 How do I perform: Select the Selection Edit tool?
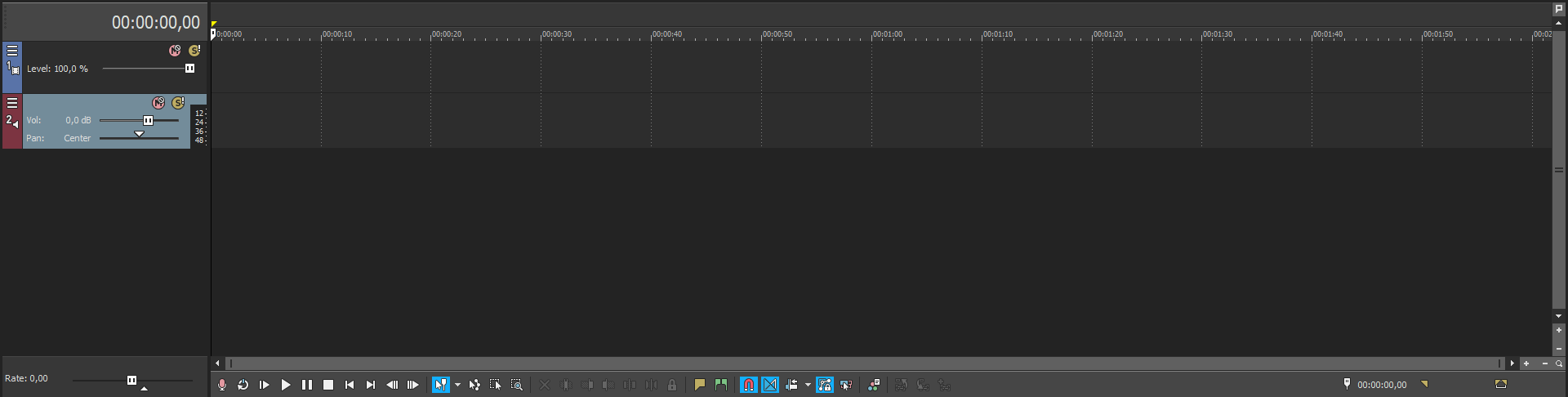point(496,385)
